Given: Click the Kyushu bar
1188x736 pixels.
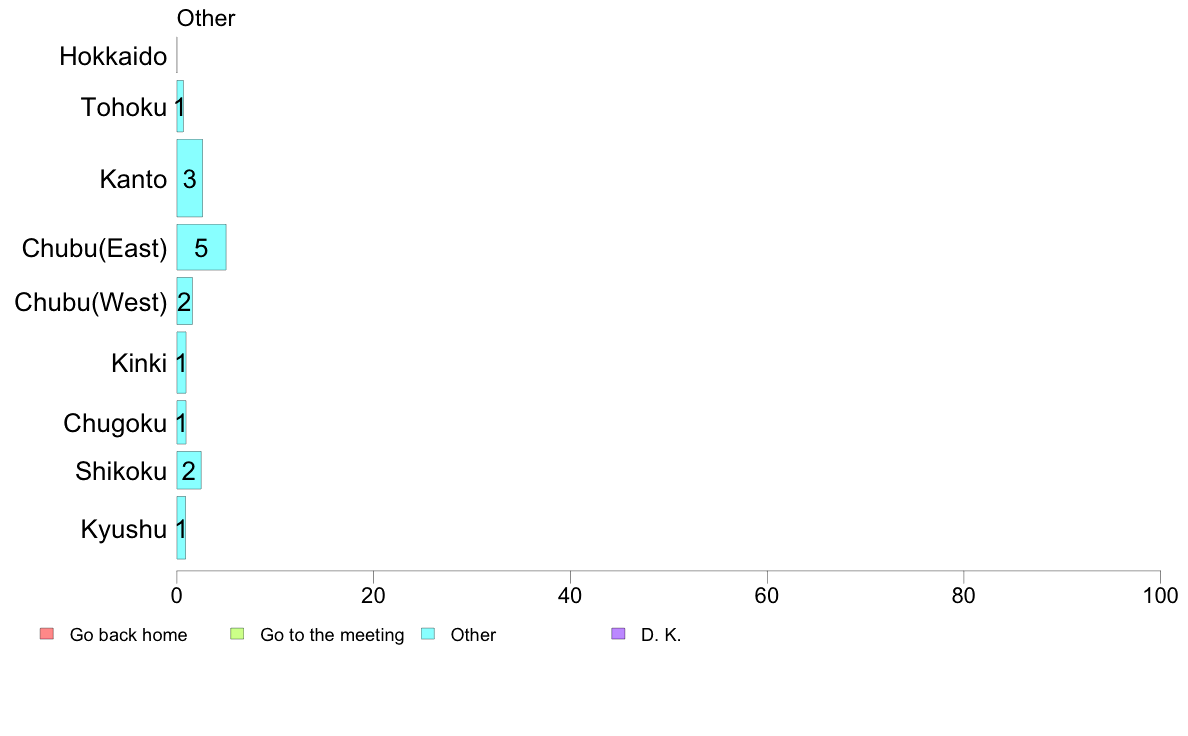Looking at the screenshot, I should (x=181, y=528).
